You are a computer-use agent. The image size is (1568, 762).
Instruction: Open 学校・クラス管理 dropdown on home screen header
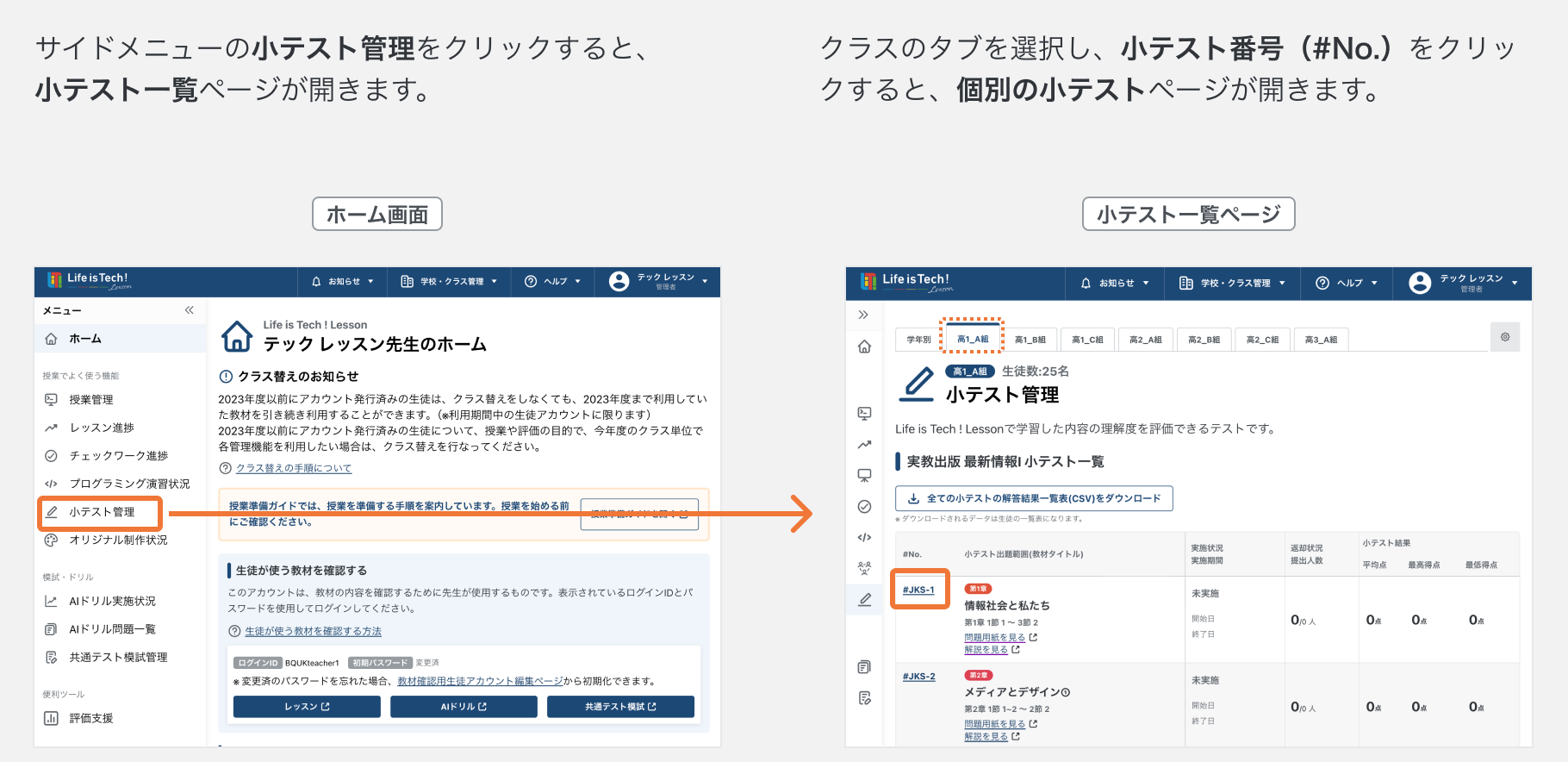coord(449,282)
